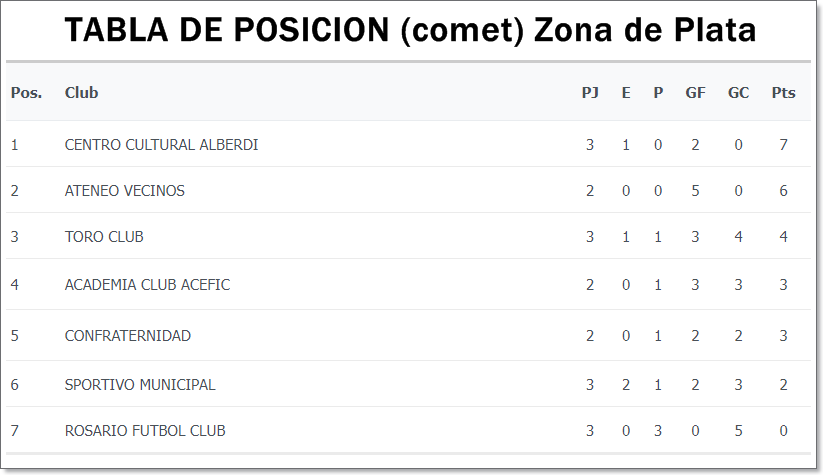Select the Club column header
Screen dimensions: 823x475
[81, 93]
